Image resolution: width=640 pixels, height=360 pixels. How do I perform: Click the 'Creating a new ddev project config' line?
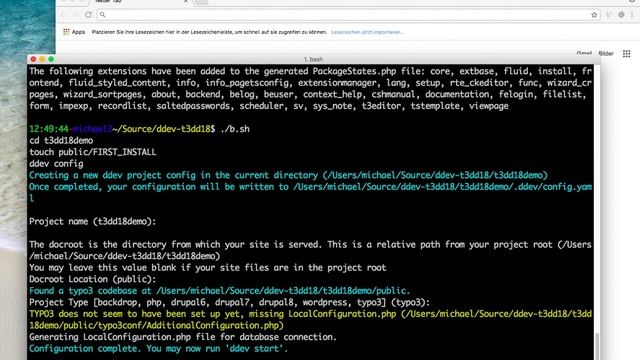pos(288,175)
